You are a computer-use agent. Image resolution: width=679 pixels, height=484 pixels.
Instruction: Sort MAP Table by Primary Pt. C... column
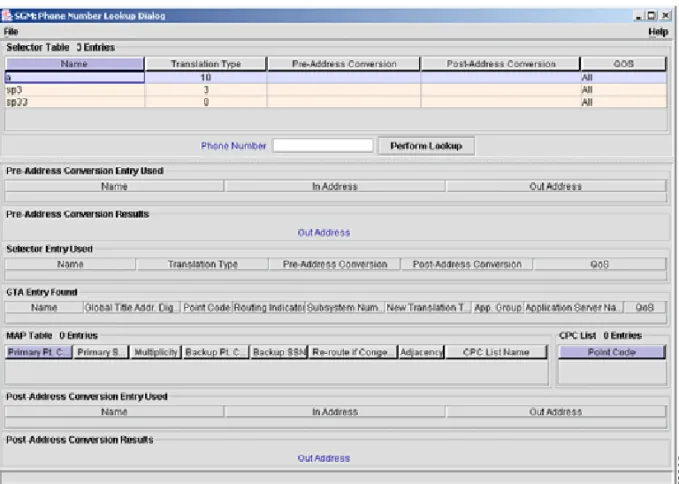(x=39, y=352)
